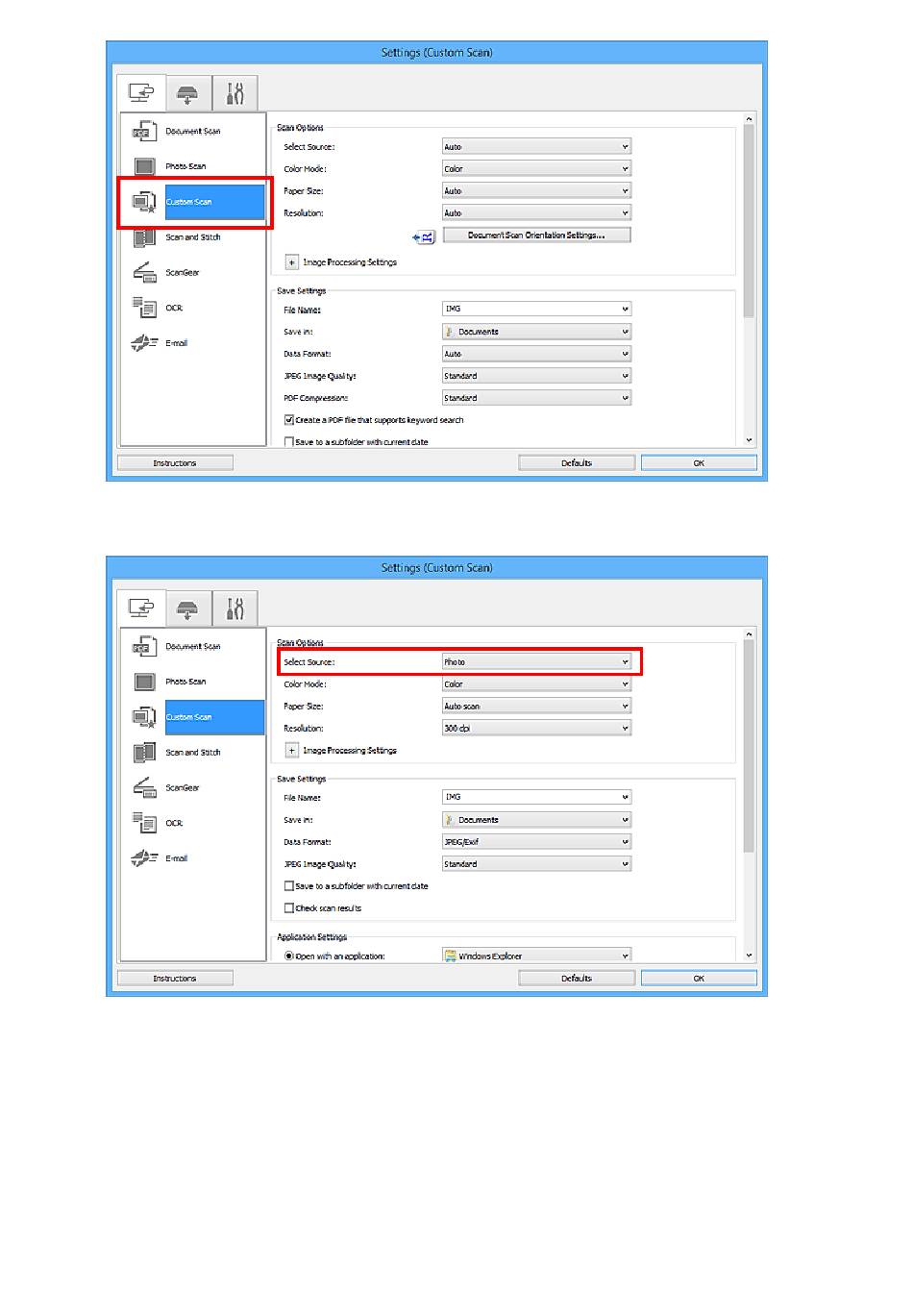Click Instructions button in upper dialog
913x1316 pixels.
point(175,463)
